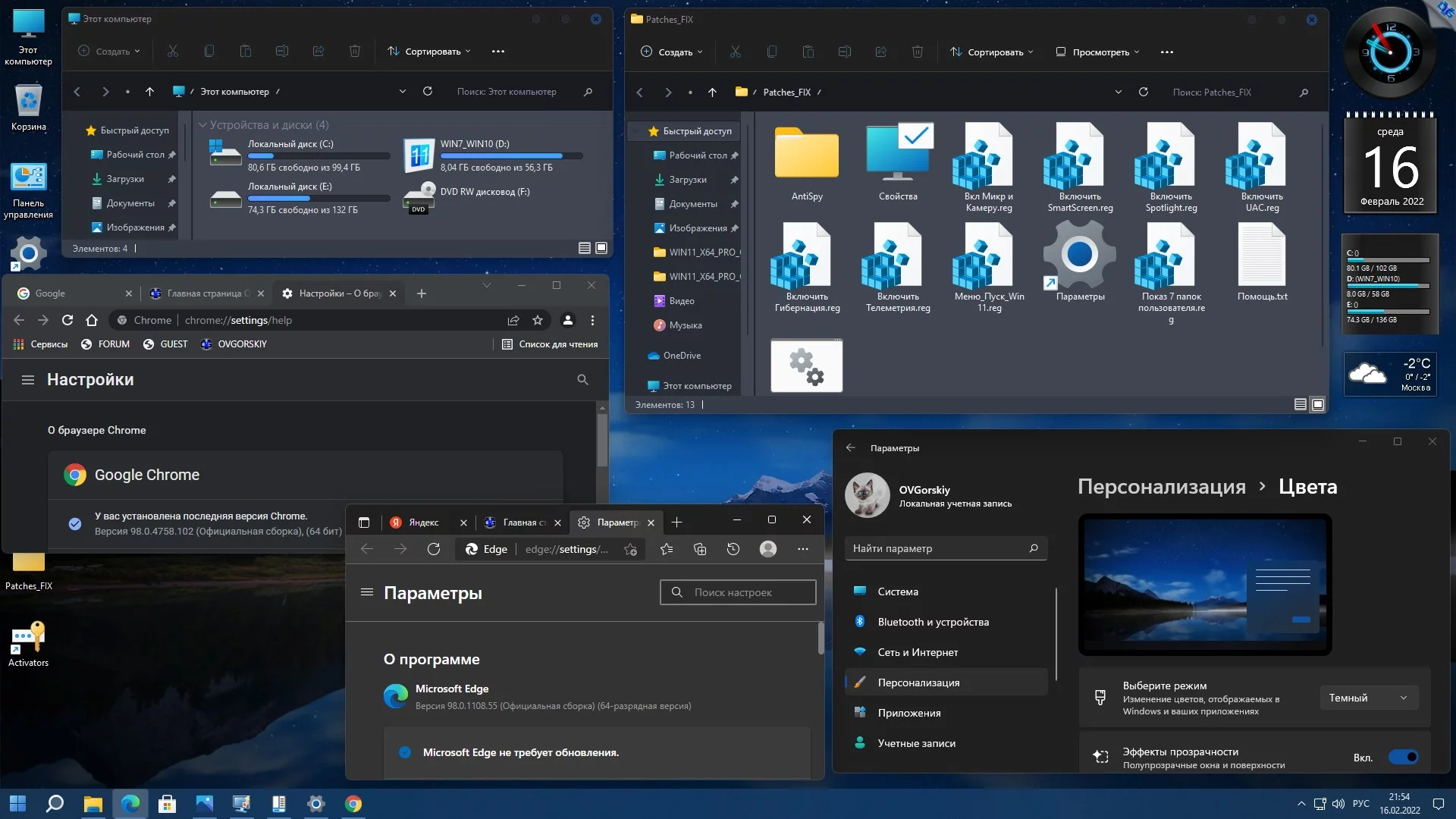Viewport: 1456px width, 819px height.
Task: Select Google tab in Chrome
Action: [x=51, y=293]
